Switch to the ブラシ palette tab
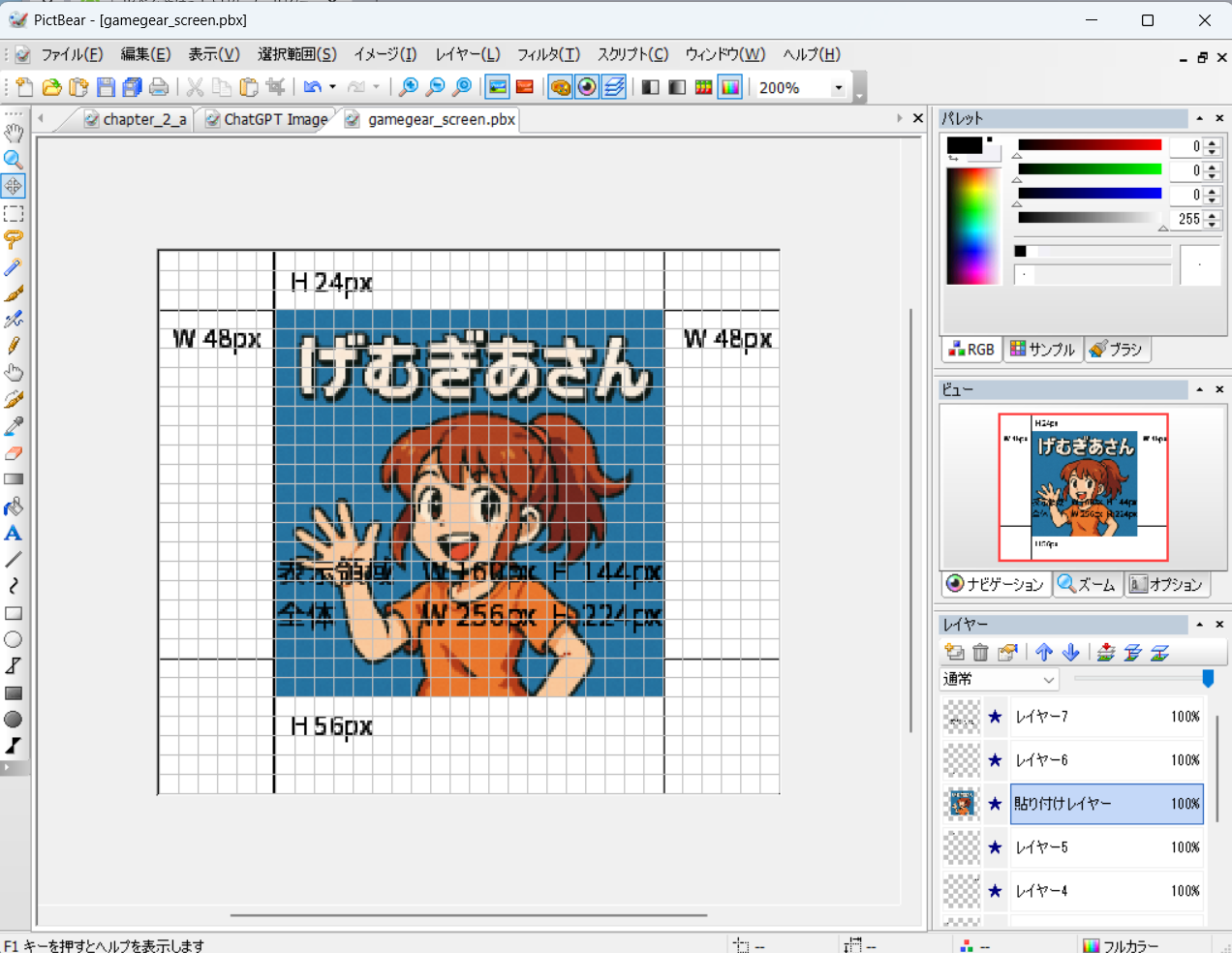Screen dimensions: 1232x953 1116,349
